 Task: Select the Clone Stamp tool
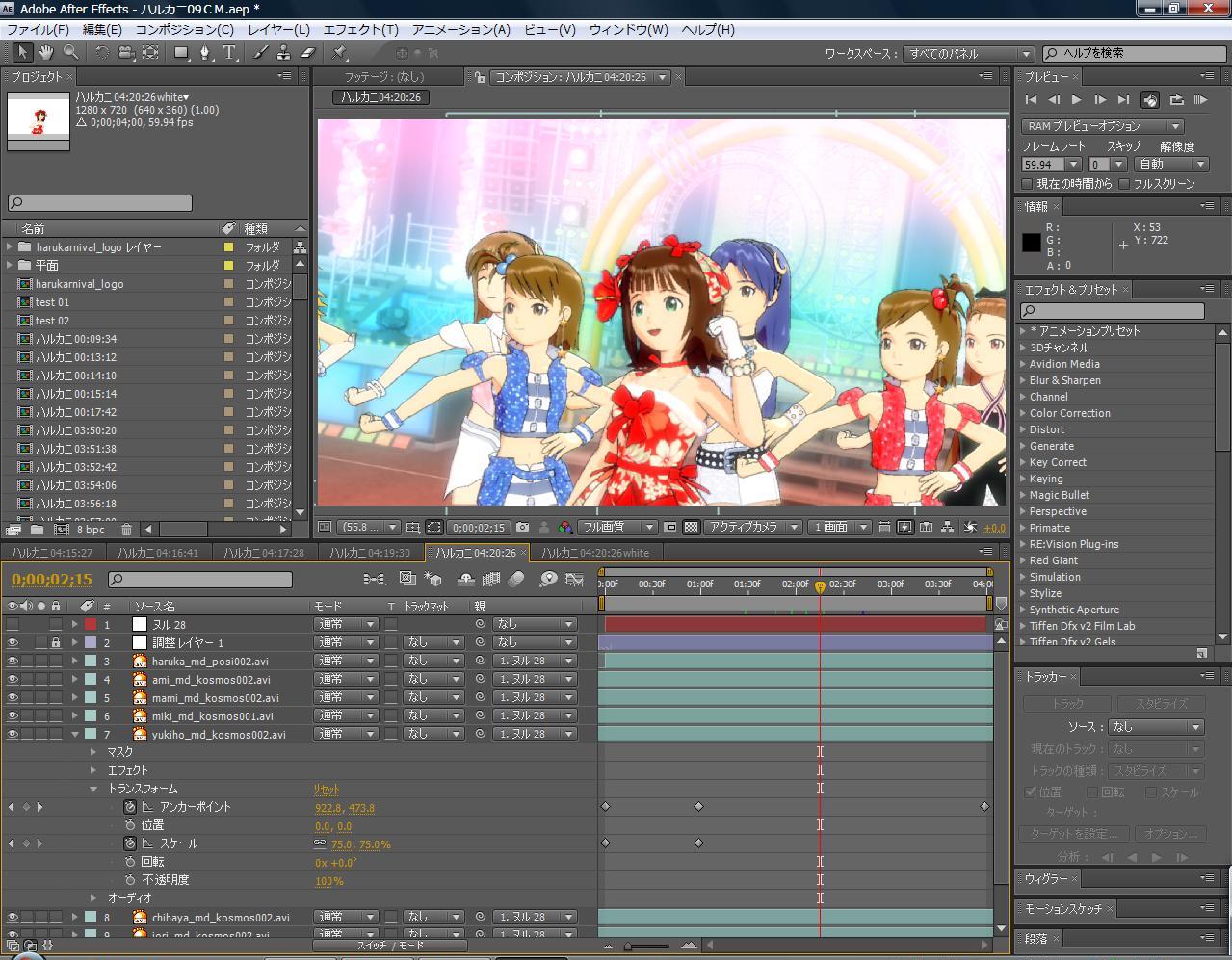283,53
